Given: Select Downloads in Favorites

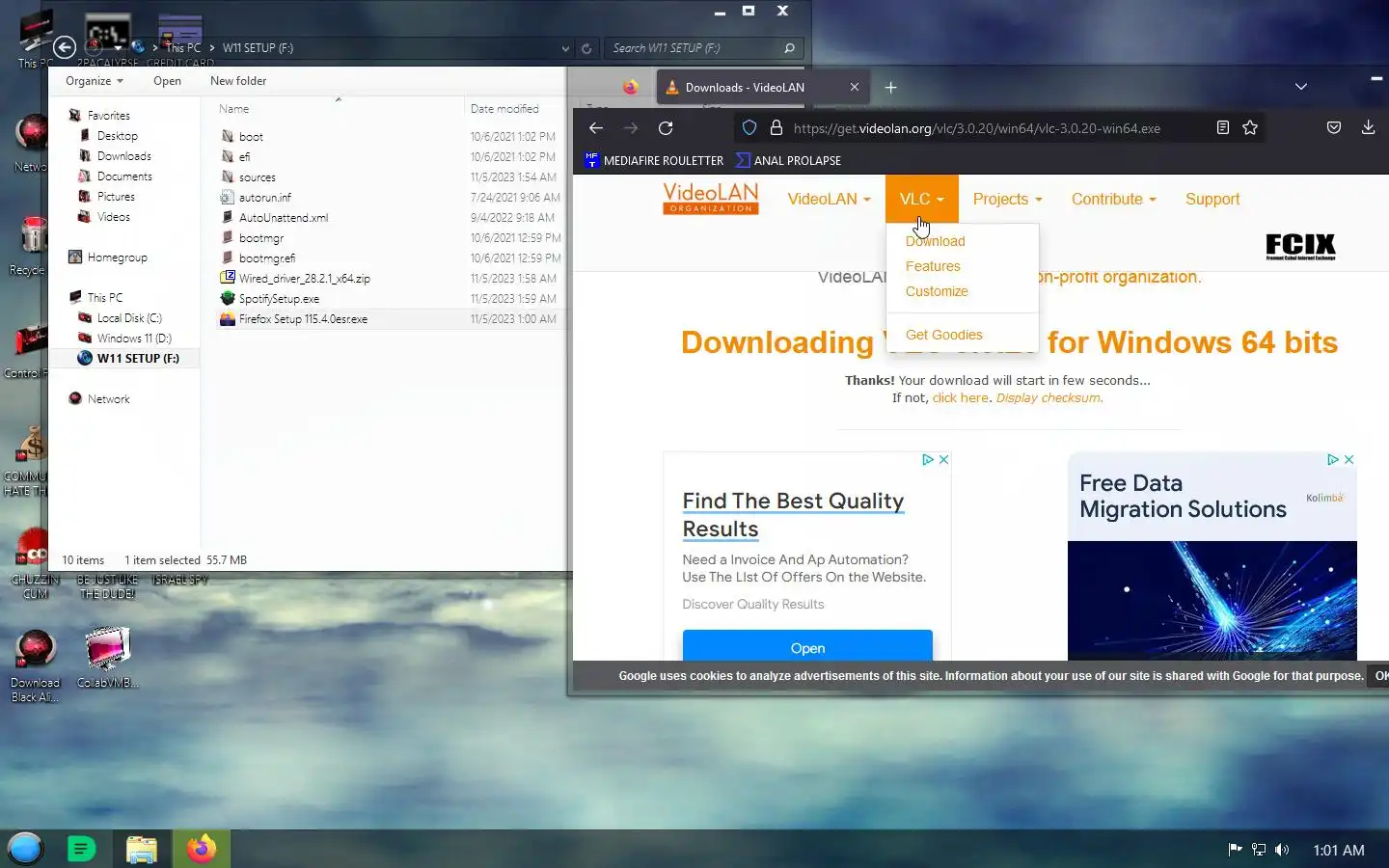Looking at the screenshot, I should [123, 156].
